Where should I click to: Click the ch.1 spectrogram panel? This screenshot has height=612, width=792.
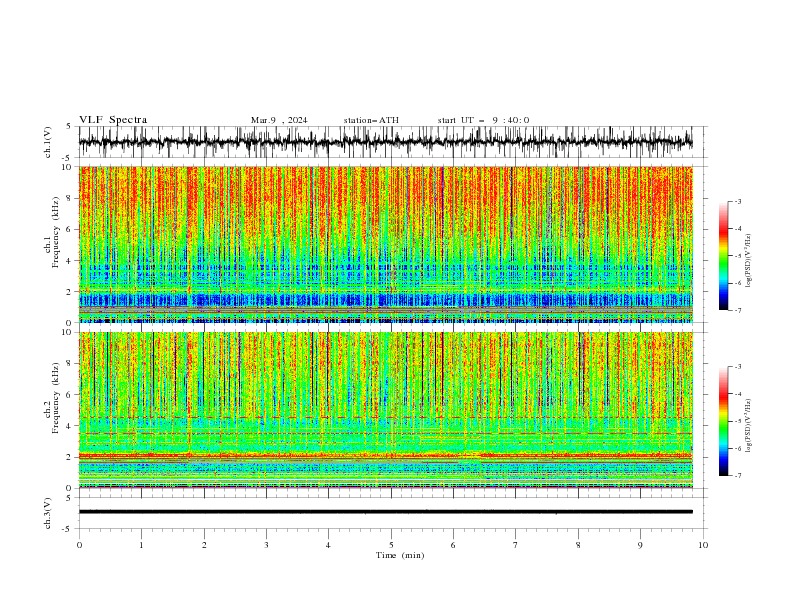[385, 244]
